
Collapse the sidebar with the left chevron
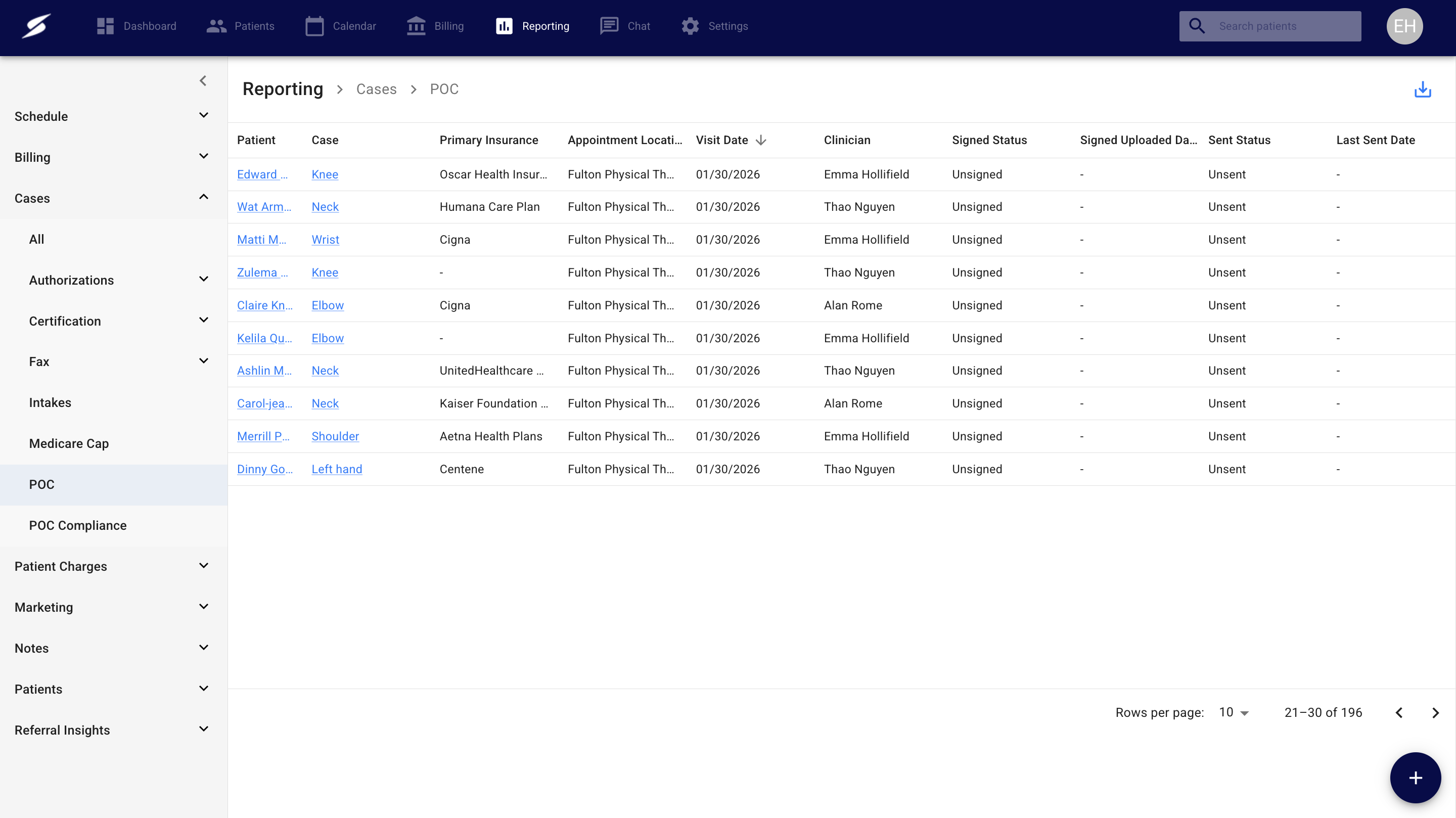pyautogui.click(x=203, y=81)
